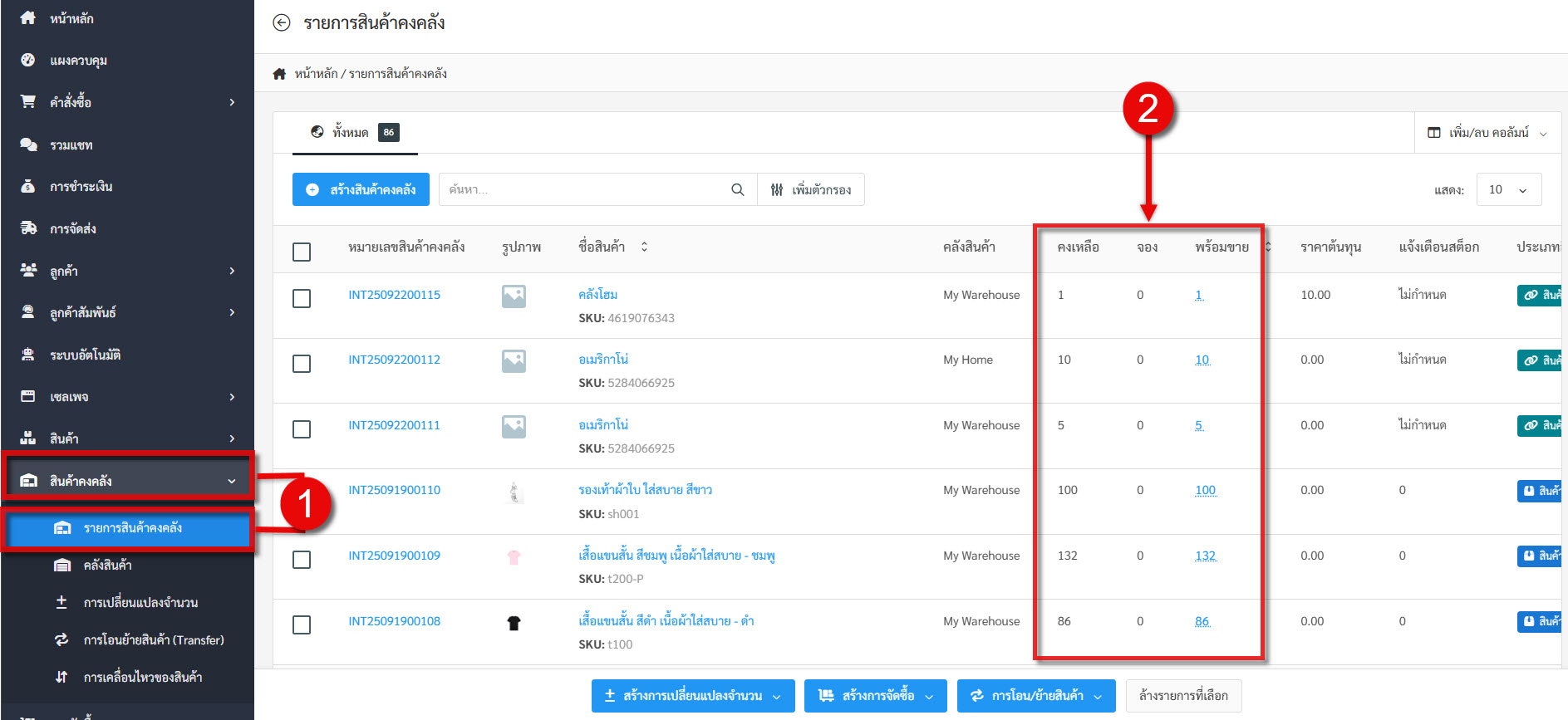Open คลังสินค้า in the sidebar submenu

coord(107,565)
